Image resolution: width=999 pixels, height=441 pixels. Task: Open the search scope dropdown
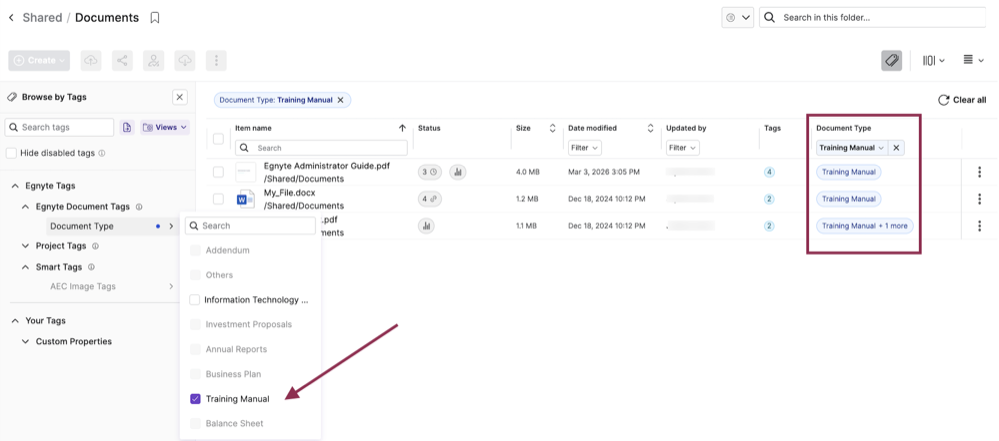tap(738, 17)
